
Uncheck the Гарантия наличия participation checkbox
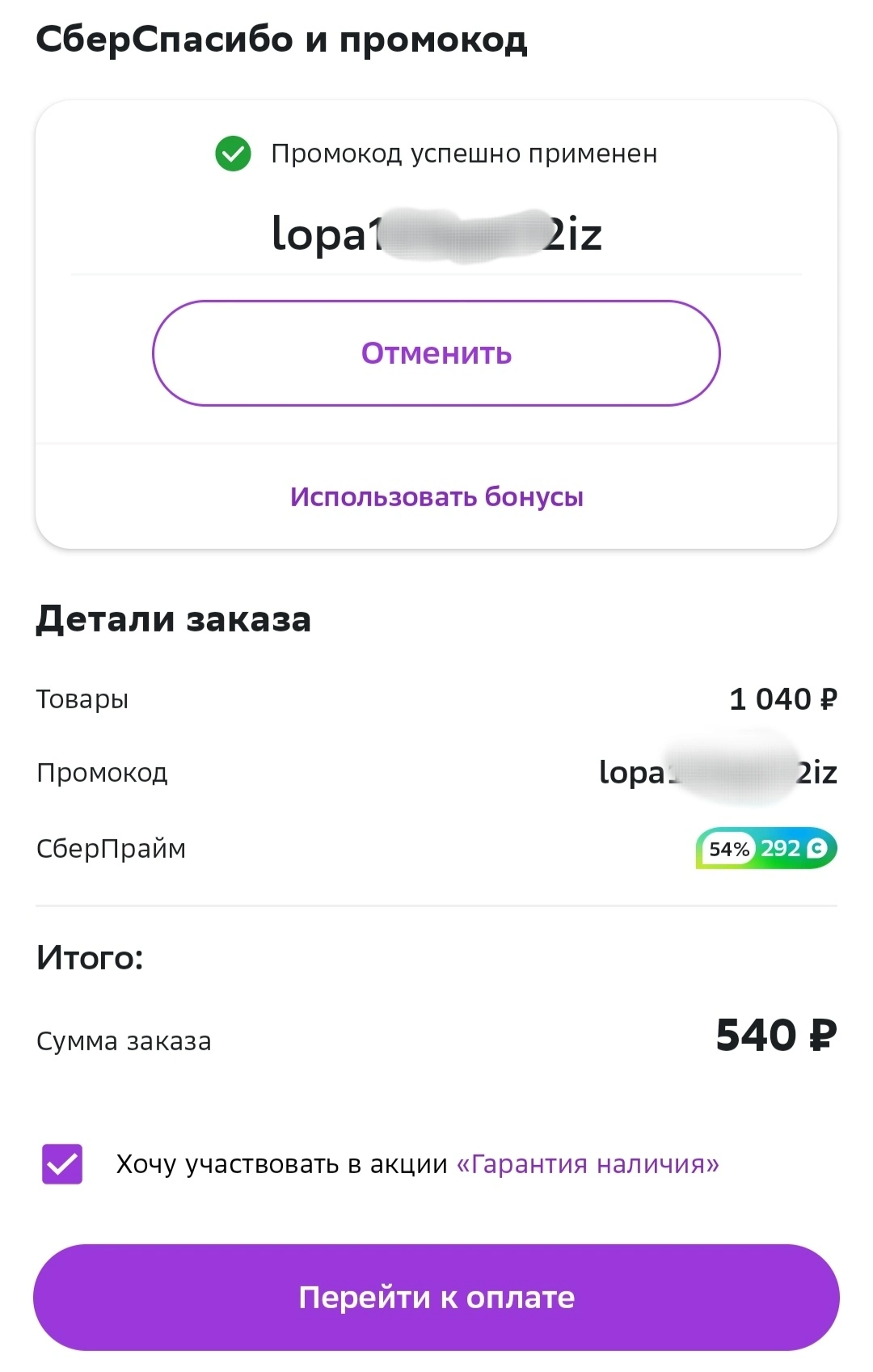62,1164
